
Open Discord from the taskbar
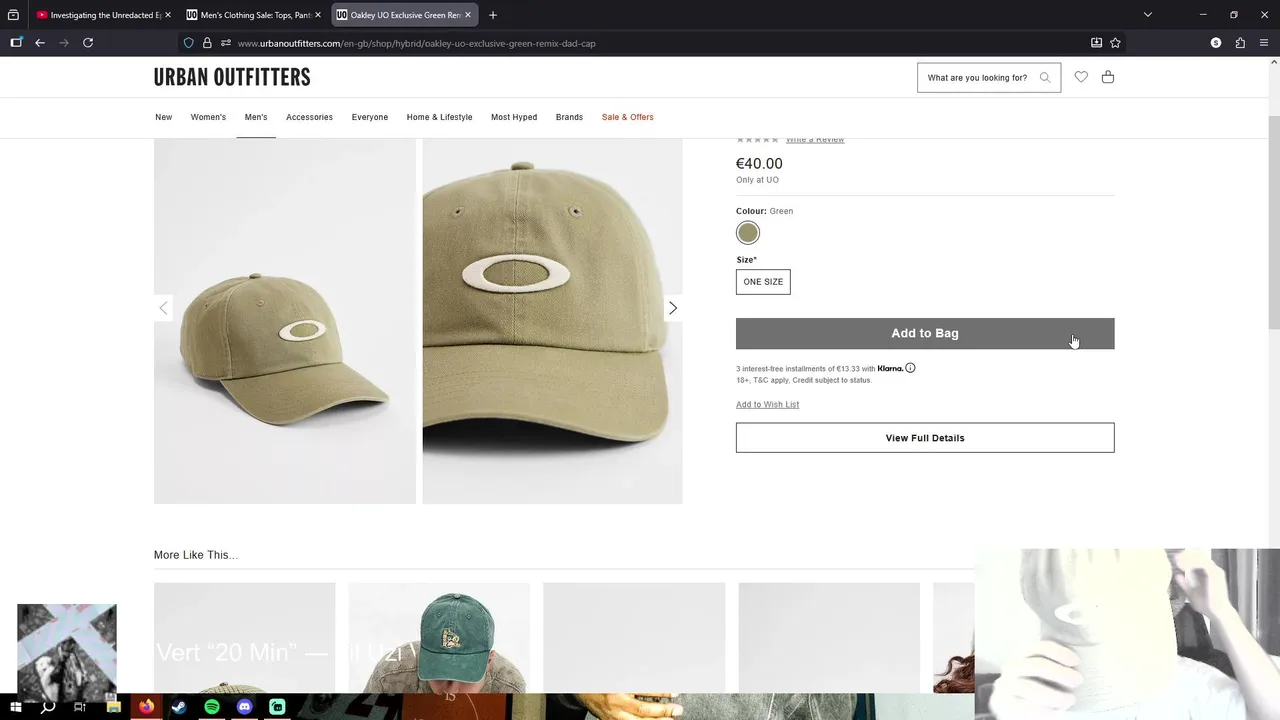point(245,707)
